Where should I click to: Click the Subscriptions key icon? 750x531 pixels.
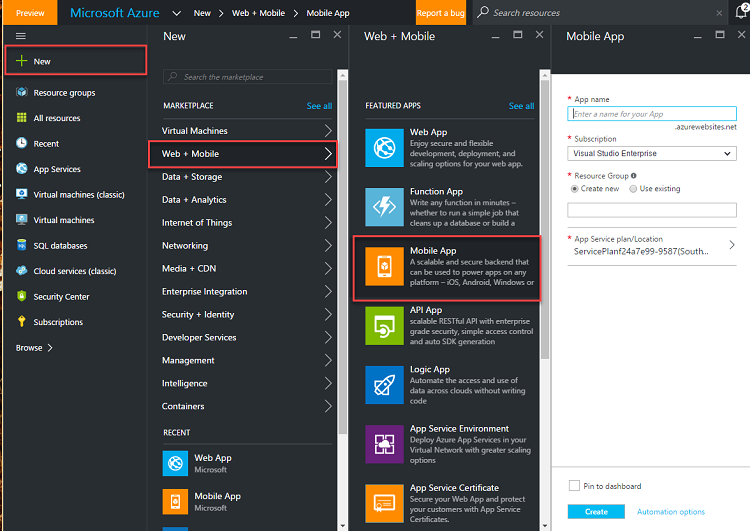coord(22,321)
